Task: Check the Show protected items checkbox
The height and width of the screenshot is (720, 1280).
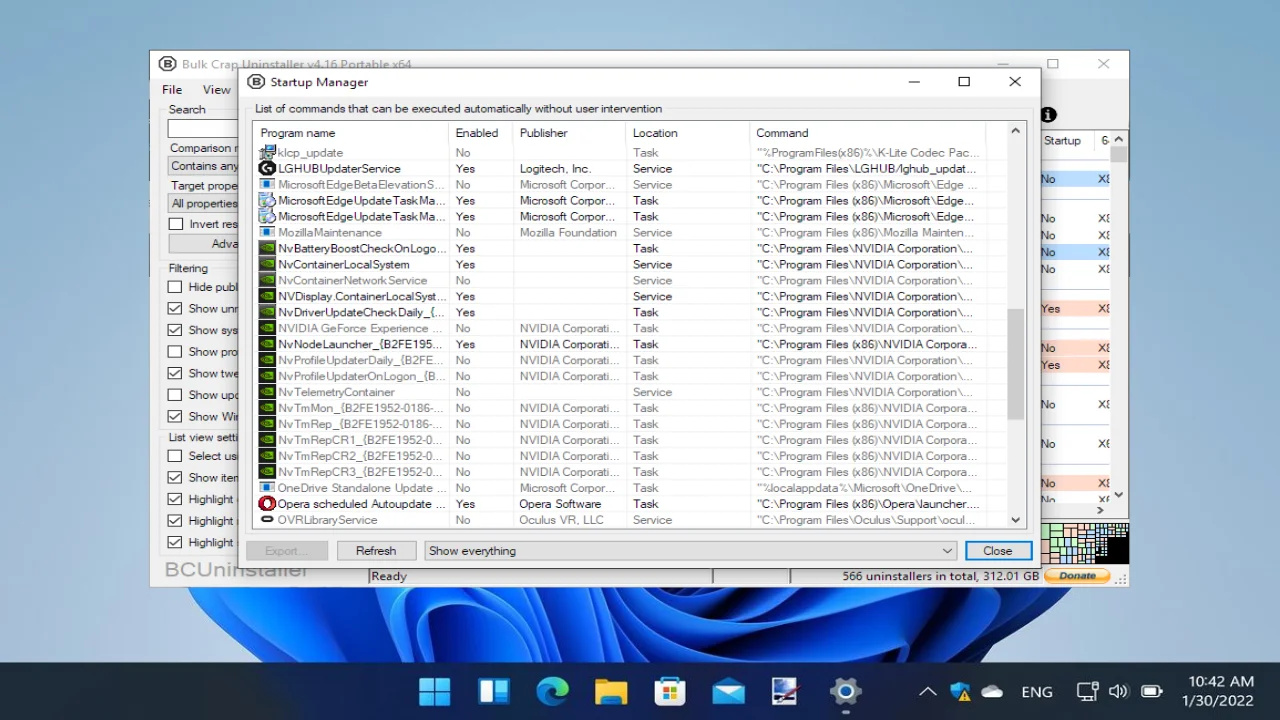Action: pyautogui.click(x=175, y=352)
